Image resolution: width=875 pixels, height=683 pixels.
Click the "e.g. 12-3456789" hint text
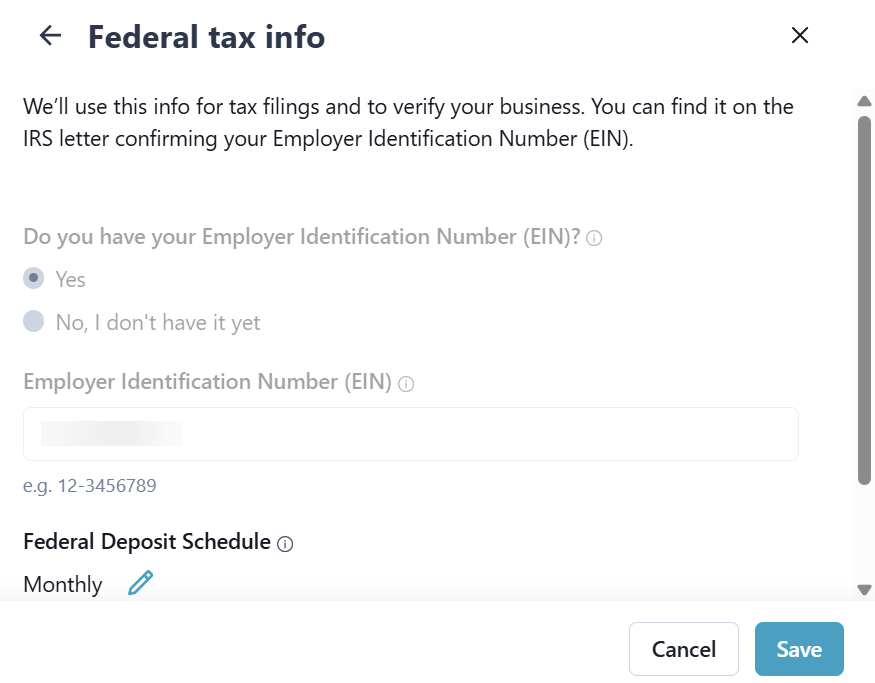click(x=90, y=487)
